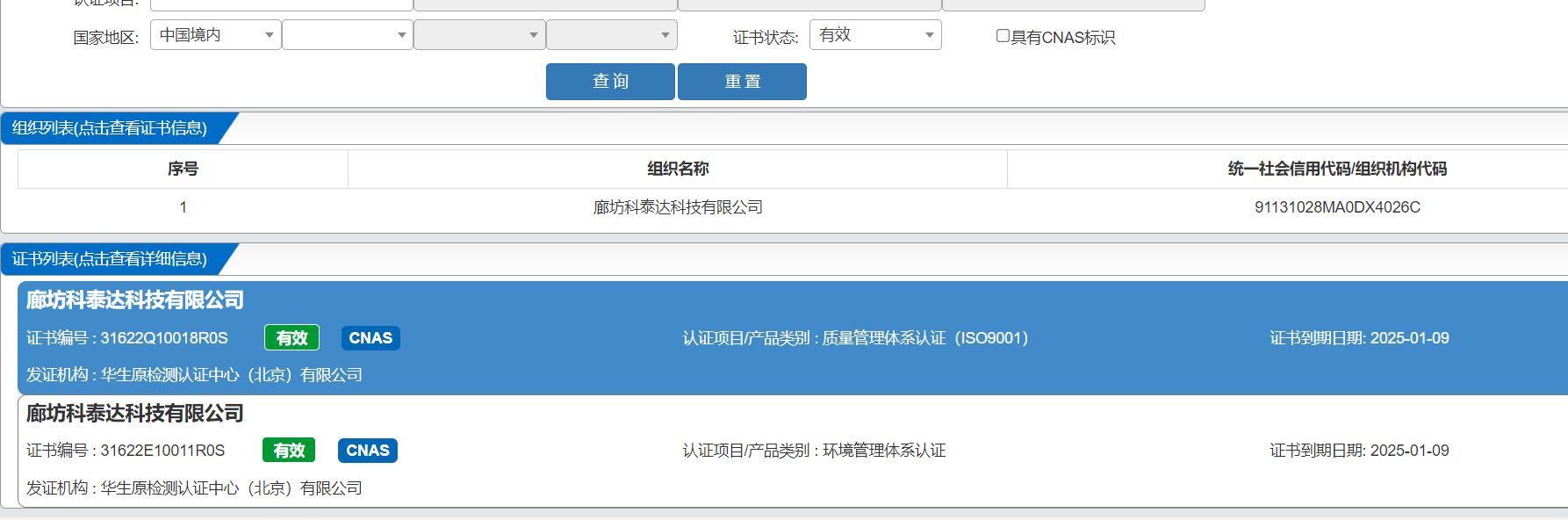The image size is (1568, 520).
Task: Click the 有效 badge on certificate 31622Q10018R0S
Action: pyautogui.click(x=291, y=338)
